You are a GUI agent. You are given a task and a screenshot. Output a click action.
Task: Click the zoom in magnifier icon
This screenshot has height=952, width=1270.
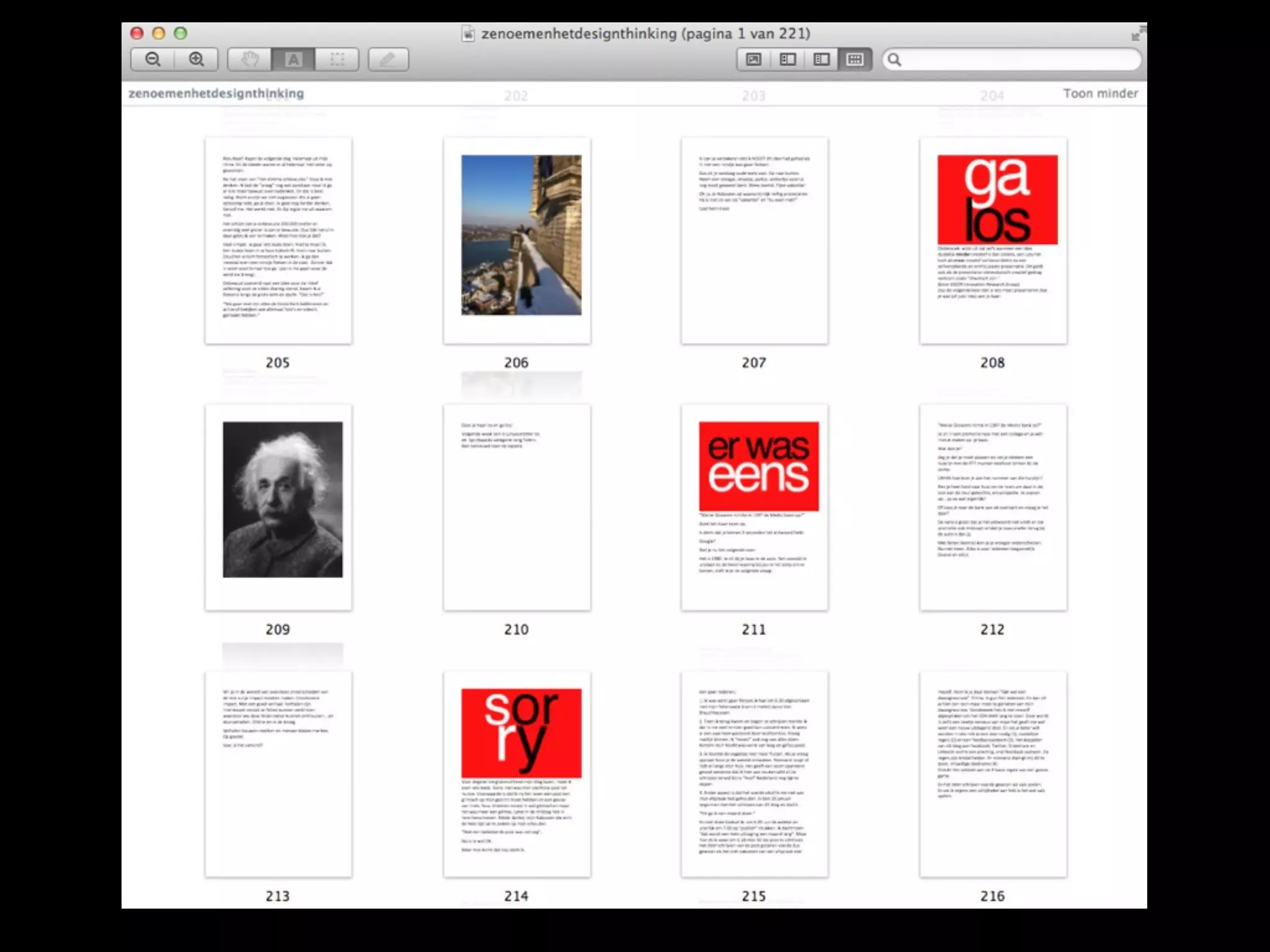coord(197,59)
